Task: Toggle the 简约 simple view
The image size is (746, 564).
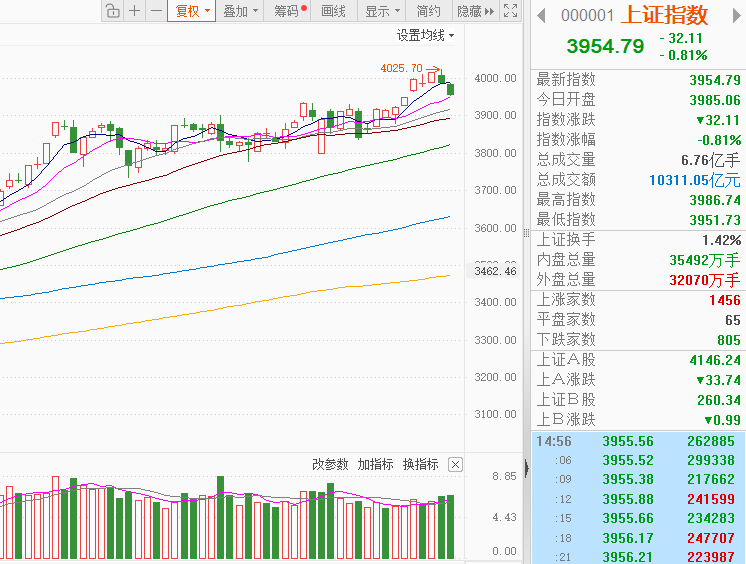Action: click(428, 11)
